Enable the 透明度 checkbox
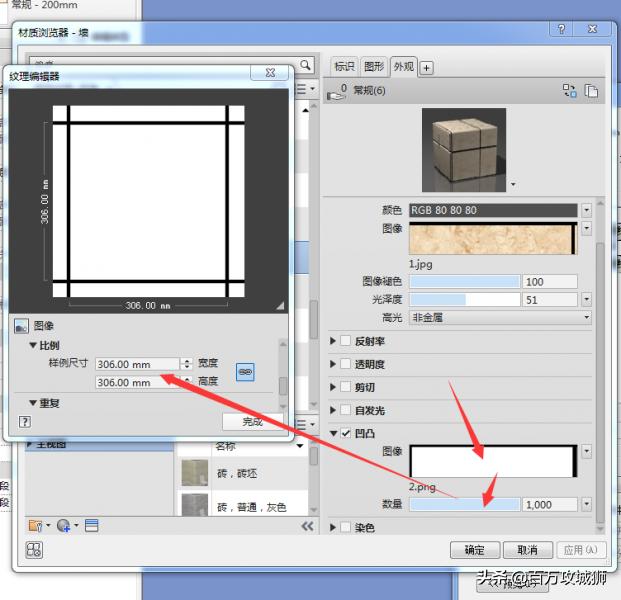 (x=345, y=364)
